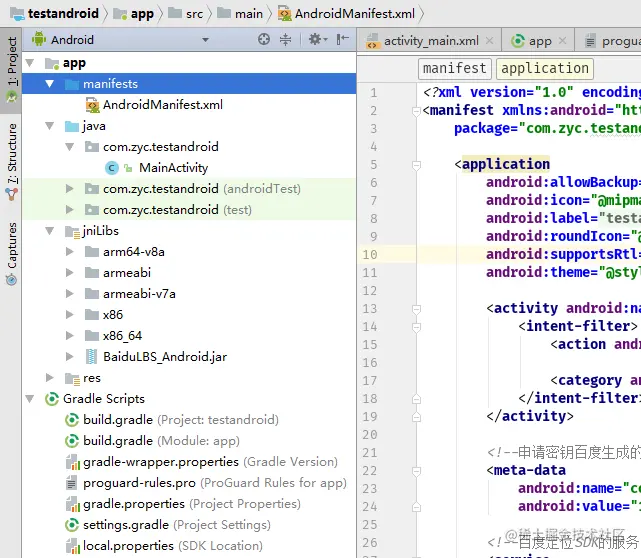Click the fold end marker on line 18

coord(416,399)
